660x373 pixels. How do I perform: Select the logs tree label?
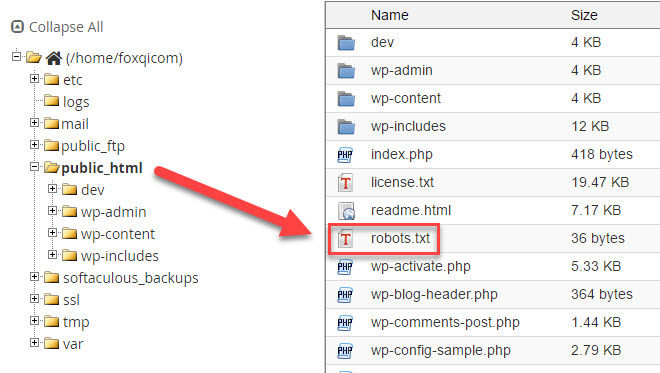pos(76,102)
